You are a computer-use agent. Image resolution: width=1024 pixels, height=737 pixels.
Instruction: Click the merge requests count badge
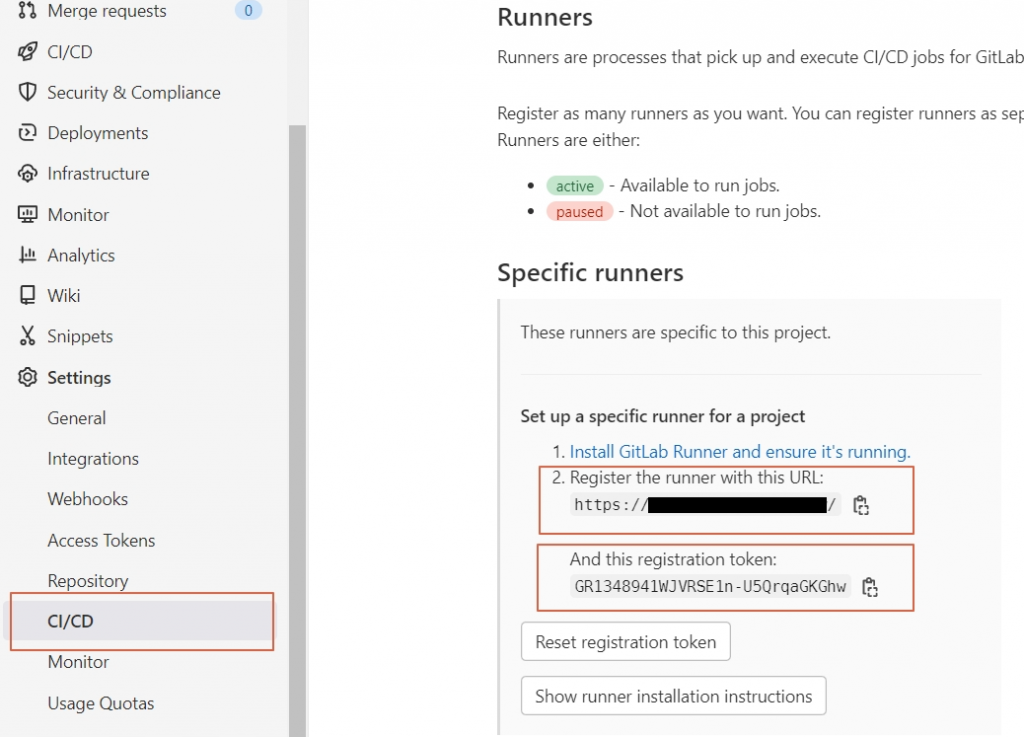(248, 10)
